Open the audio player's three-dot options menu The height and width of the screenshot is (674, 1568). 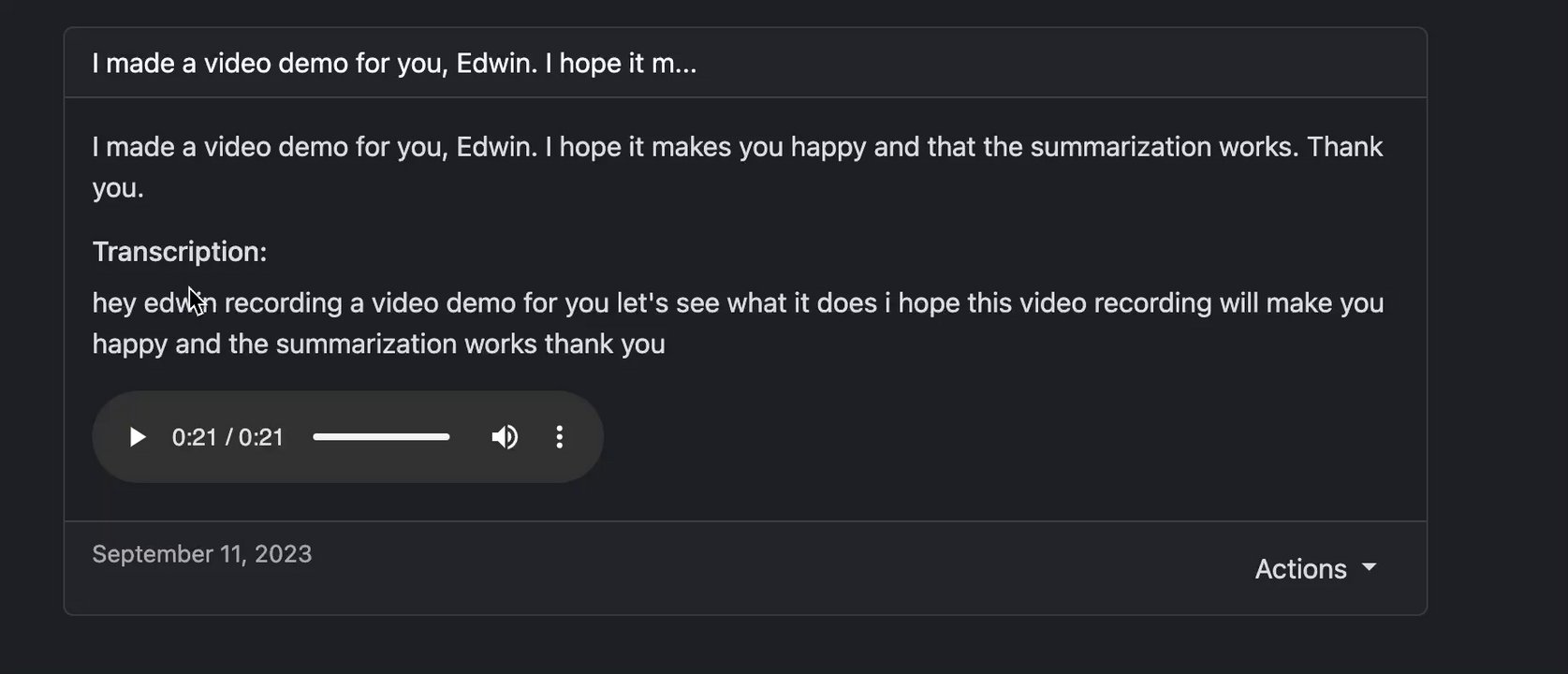pos(559,437)
